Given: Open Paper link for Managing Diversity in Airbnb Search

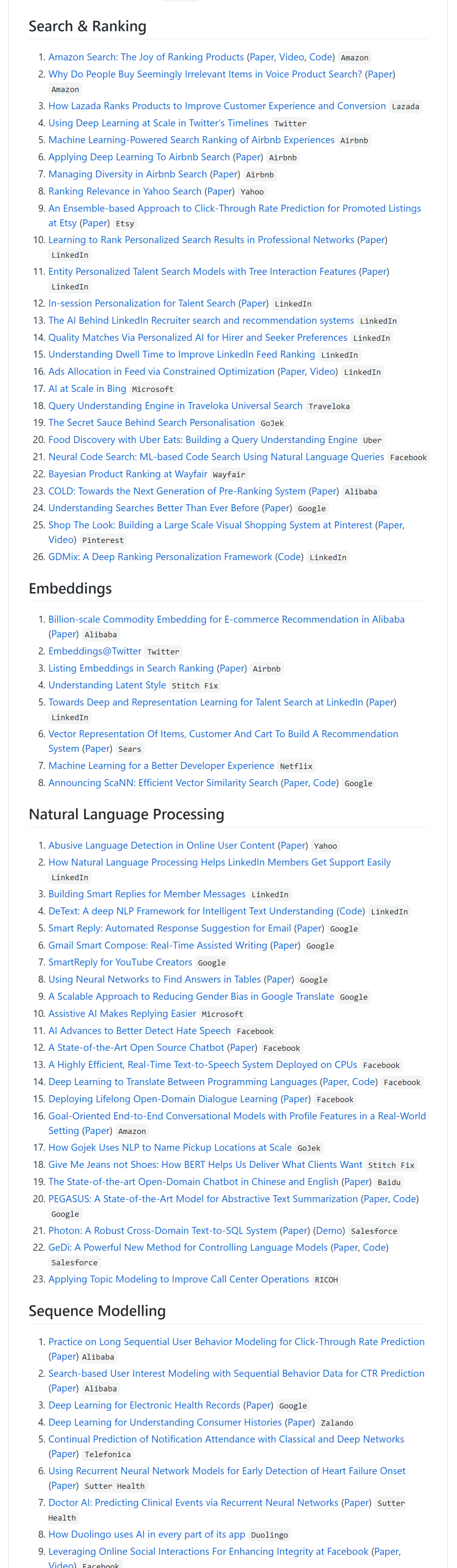Looking at the screenshot, I should tap(226, 174).
